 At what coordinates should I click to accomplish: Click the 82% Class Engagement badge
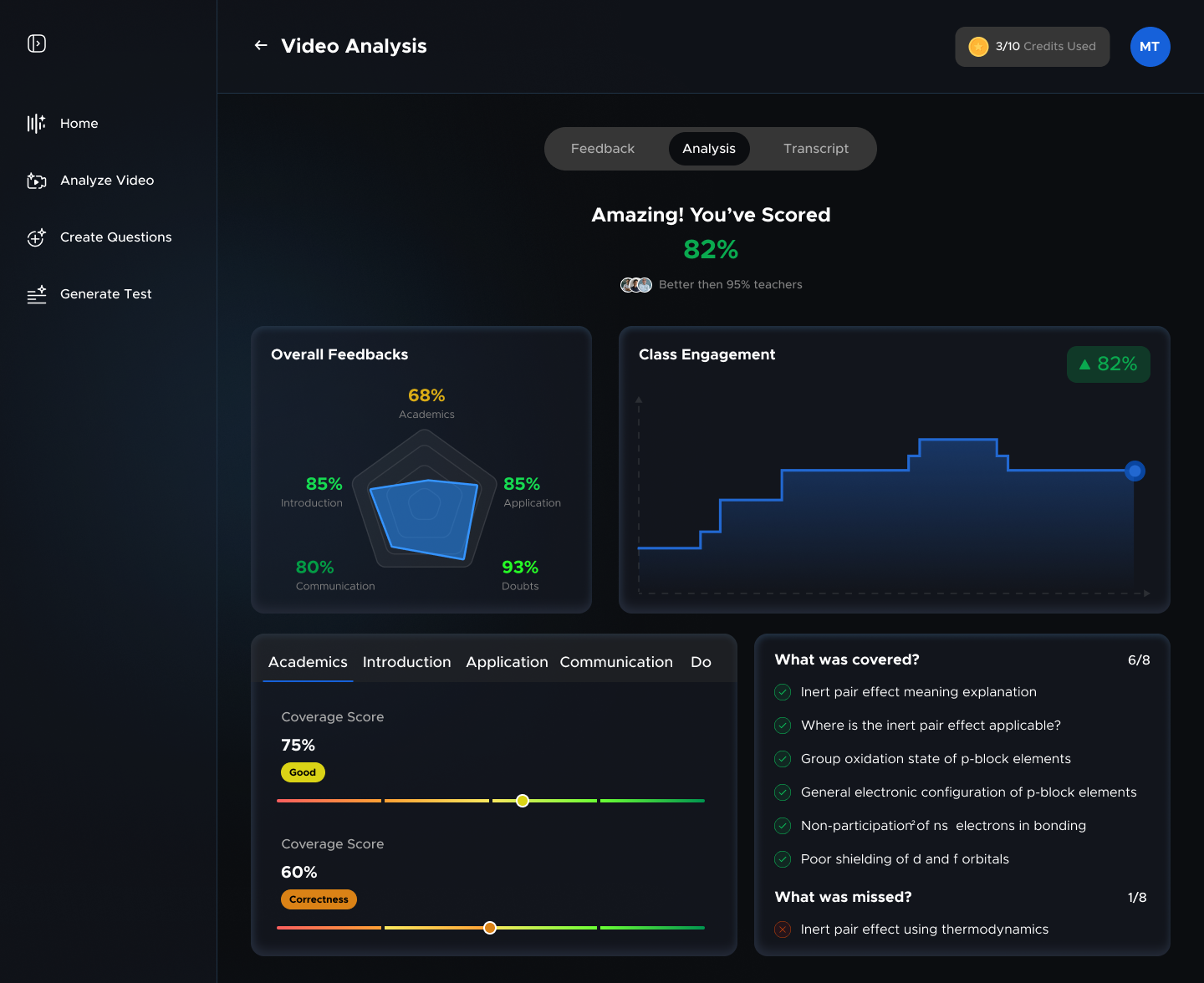tap(1108, 364)
